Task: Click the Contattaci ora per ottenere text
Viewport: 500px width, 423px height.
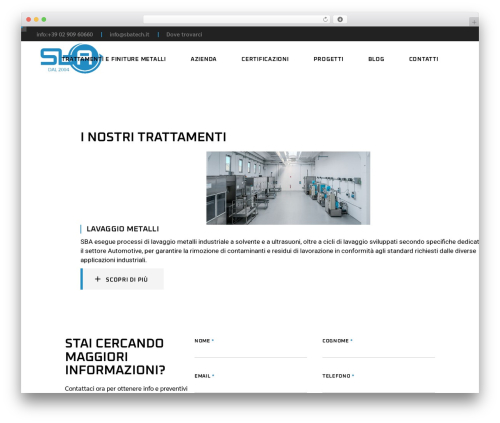Action: 126,389
